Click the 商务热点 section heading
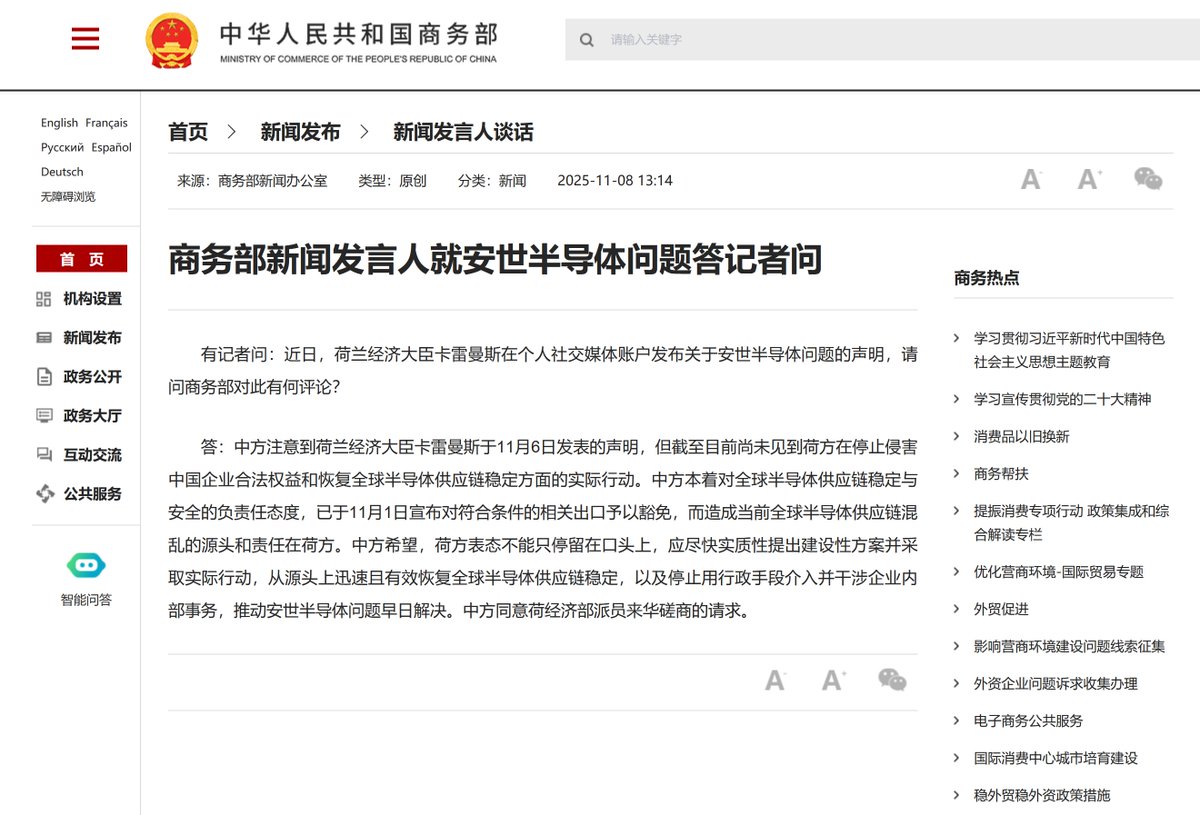1200x815 pixels. click(987, 278)
